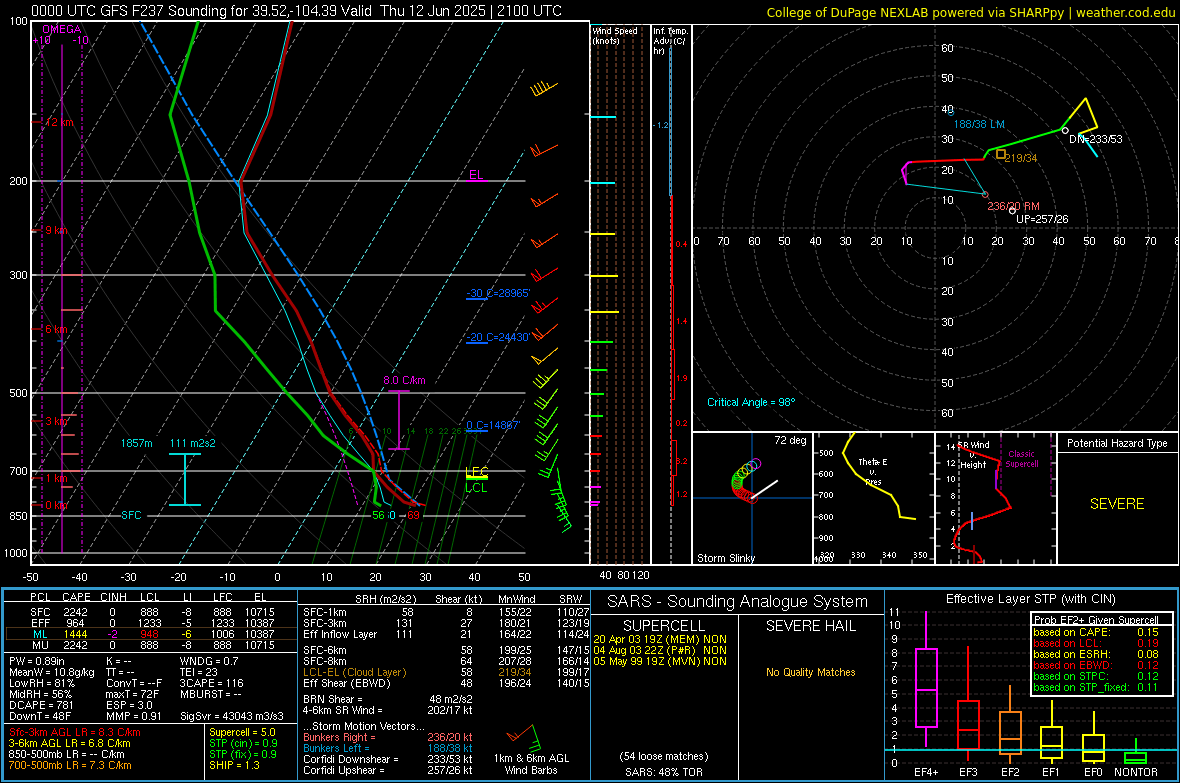Click the 700-500mb LR value
The height and width of the screenshot is (783, 1180).
(x=70, y=765)
